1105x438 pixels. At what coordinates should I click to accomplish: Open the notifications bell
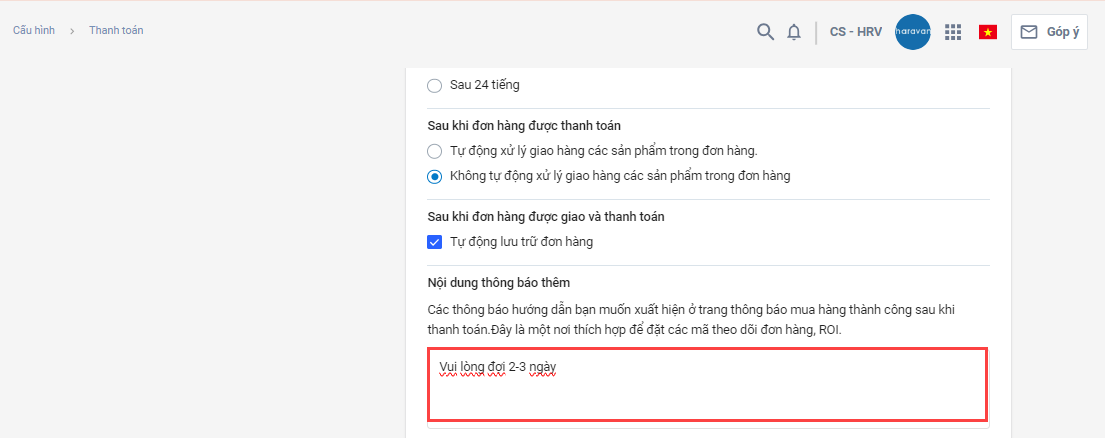794,32
